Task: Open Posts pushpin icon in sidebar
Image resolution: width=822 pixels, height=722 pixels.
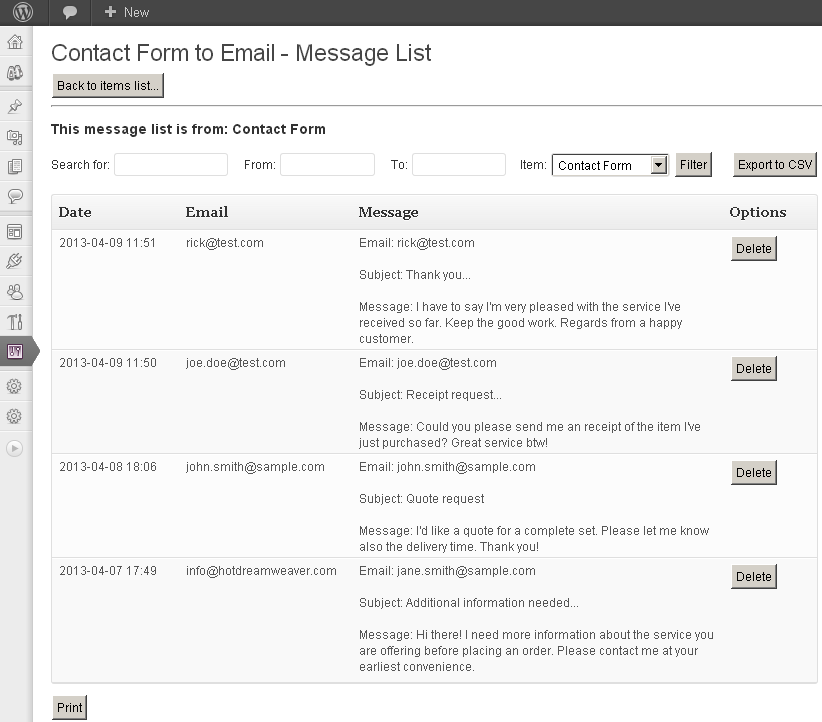Action: [15, 106]
